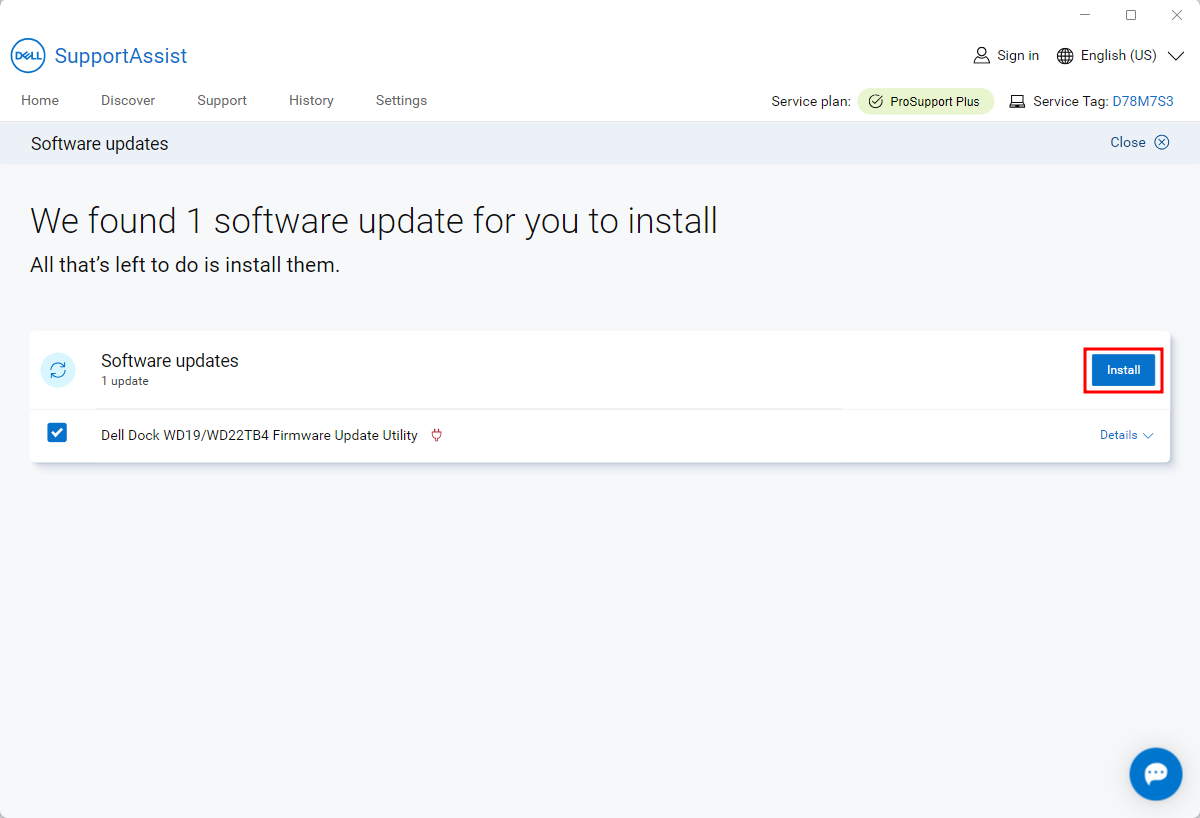1200x818 pixels.
Task: Click the Install button
Action: [1124, 370]
